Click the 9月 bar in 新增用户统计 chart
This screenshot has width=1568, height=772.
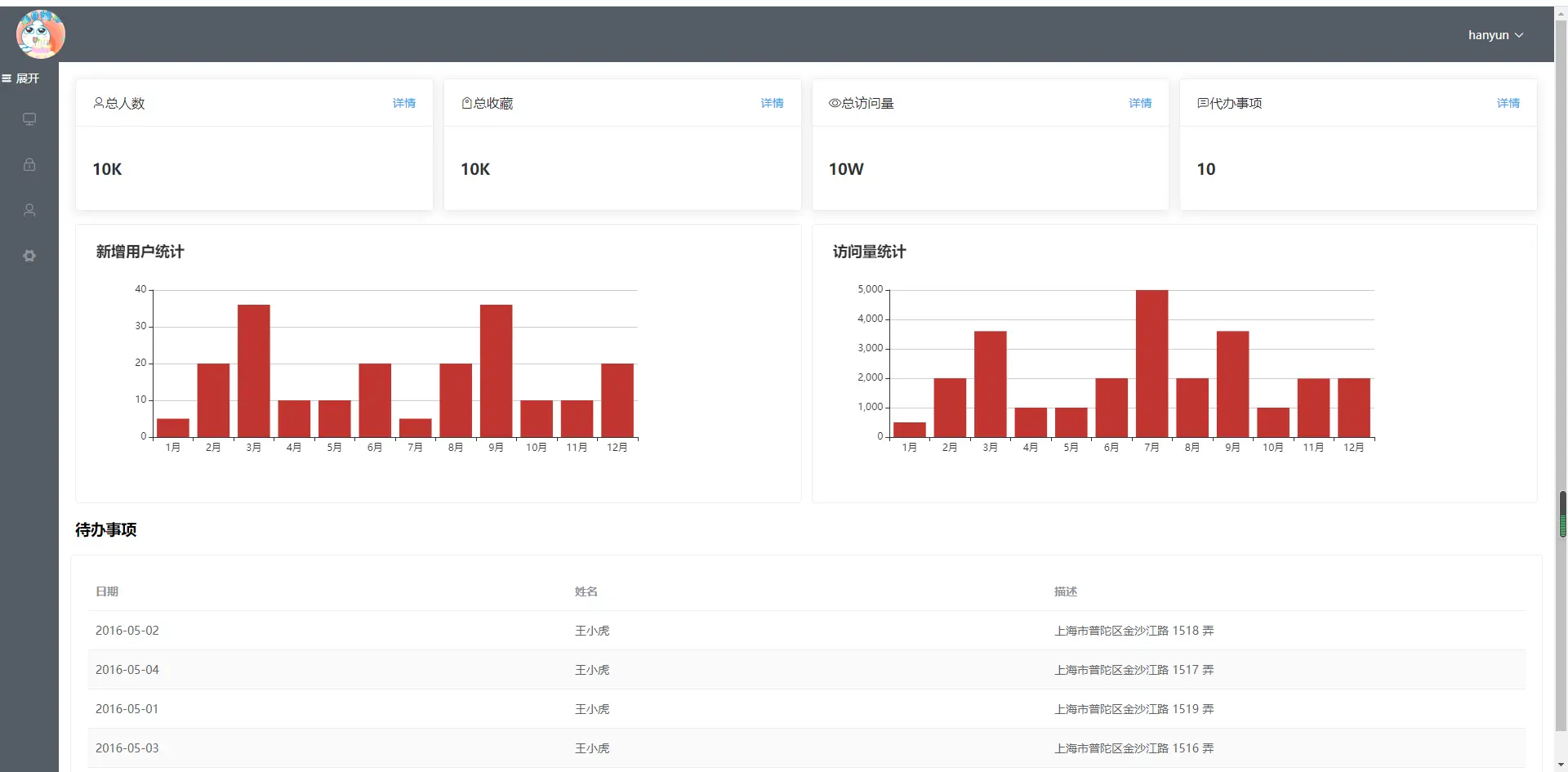tap(497, 371)
